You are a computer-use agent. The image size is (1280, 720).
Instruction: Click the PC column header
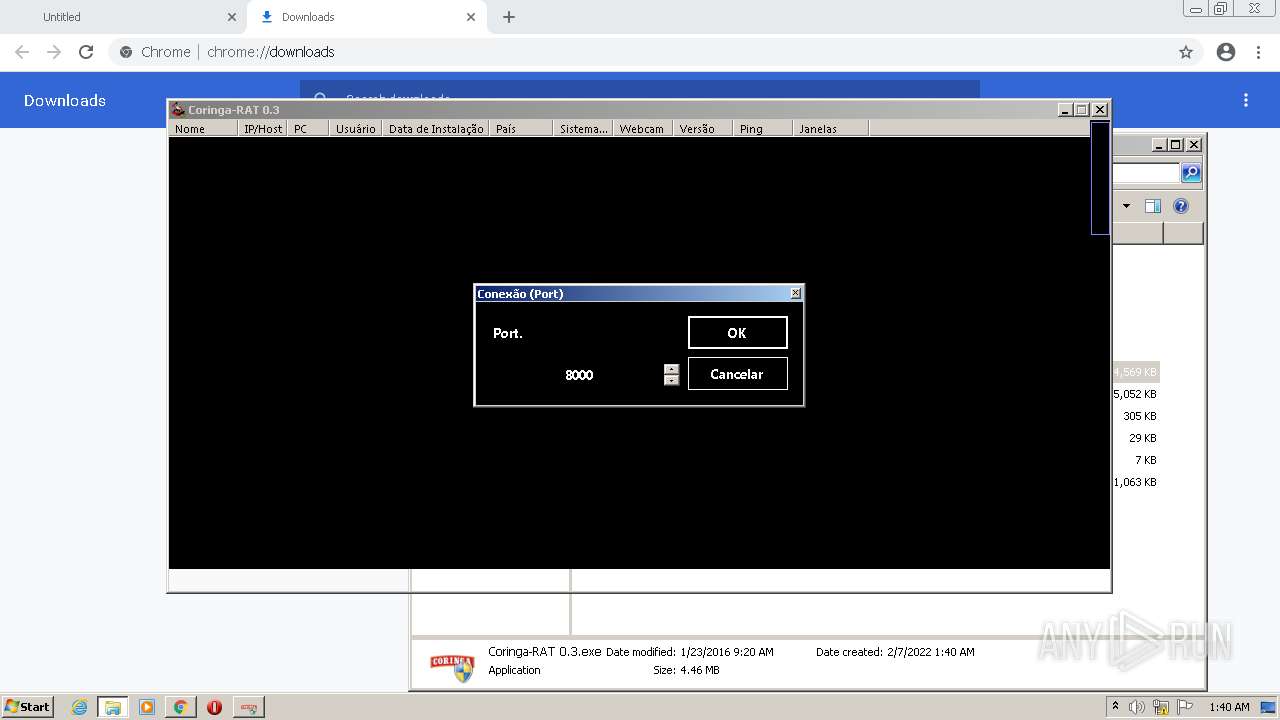[308, 129]
